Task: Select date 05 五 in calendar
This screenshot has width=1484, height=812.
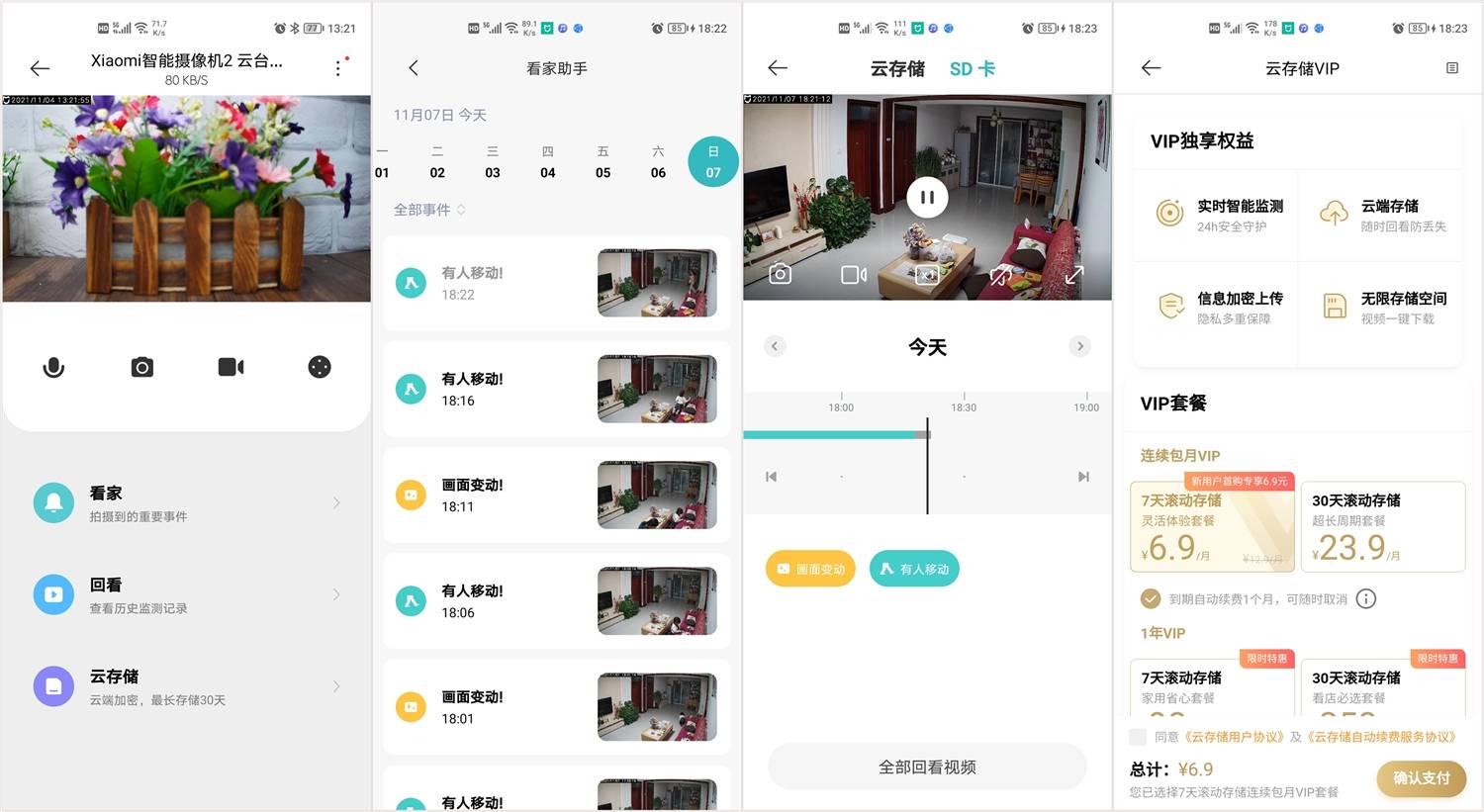Action: point(603,161)
